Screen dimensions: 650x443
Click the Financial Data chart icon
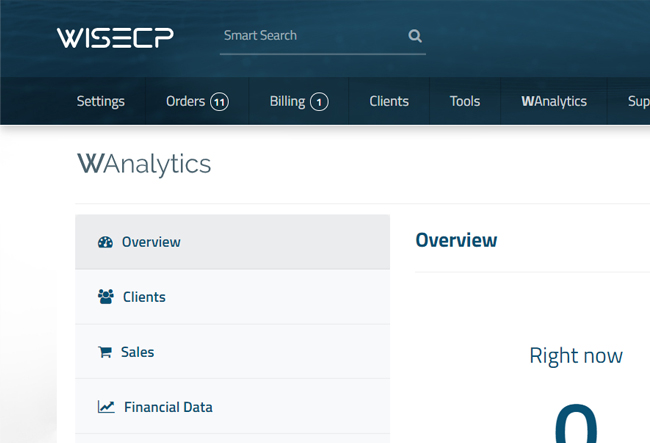click(x=106, y=407)
